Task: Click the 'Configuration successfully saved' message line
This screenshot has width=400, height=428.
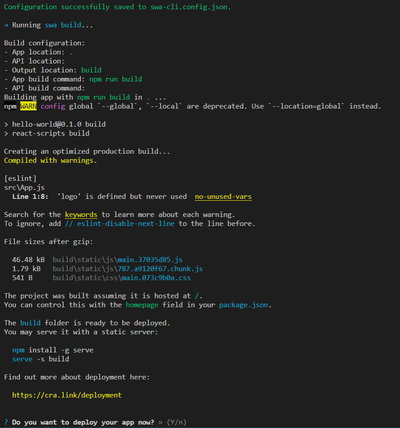Action: pyautogui.click(x=117, y=7)
